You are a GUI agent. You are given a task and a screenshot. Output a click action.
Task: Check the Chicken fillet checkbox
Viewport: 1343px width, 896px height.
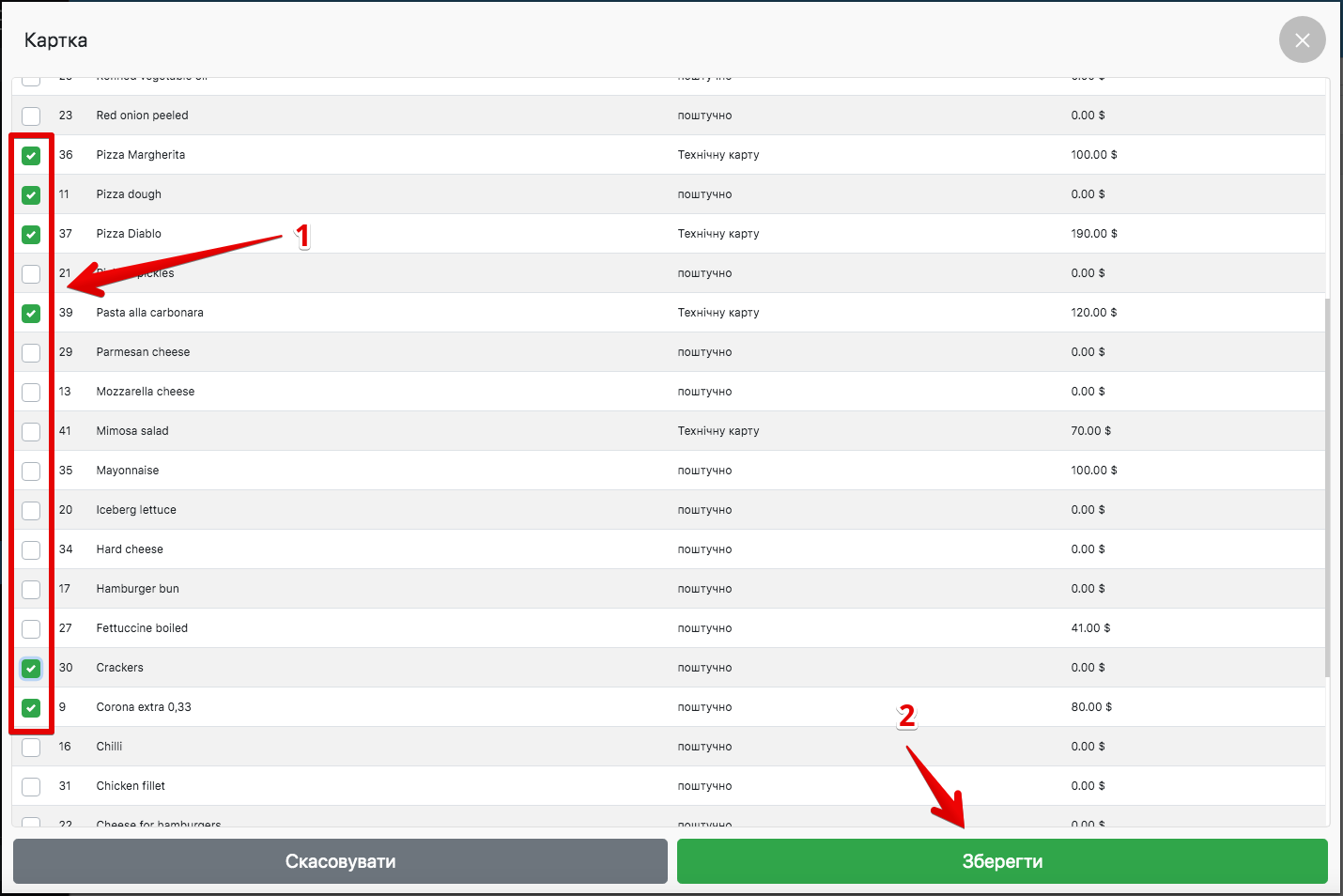point(31,787)
